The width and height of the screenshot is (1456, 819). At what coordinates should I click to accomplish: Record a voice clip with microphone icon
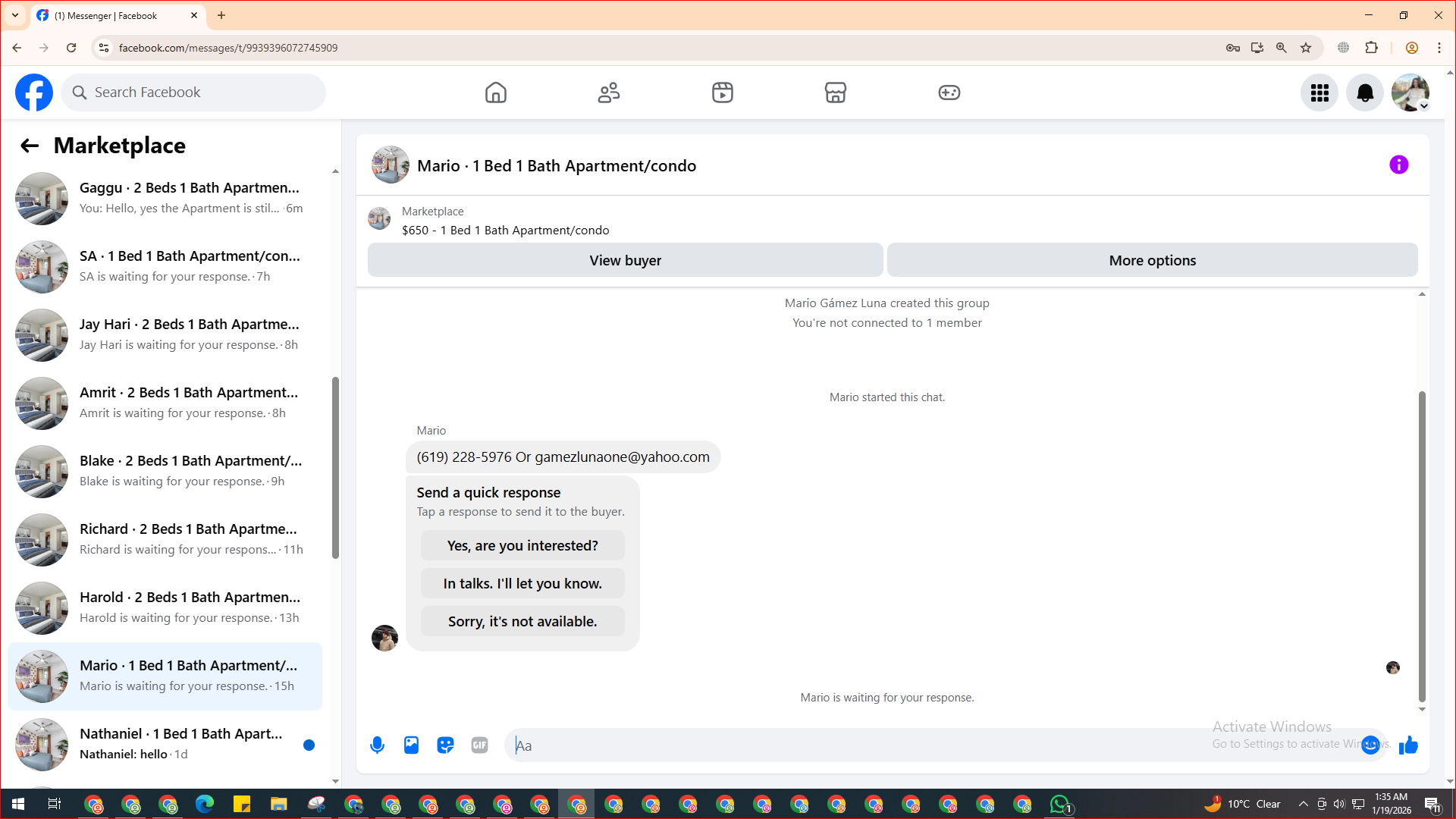377,745
